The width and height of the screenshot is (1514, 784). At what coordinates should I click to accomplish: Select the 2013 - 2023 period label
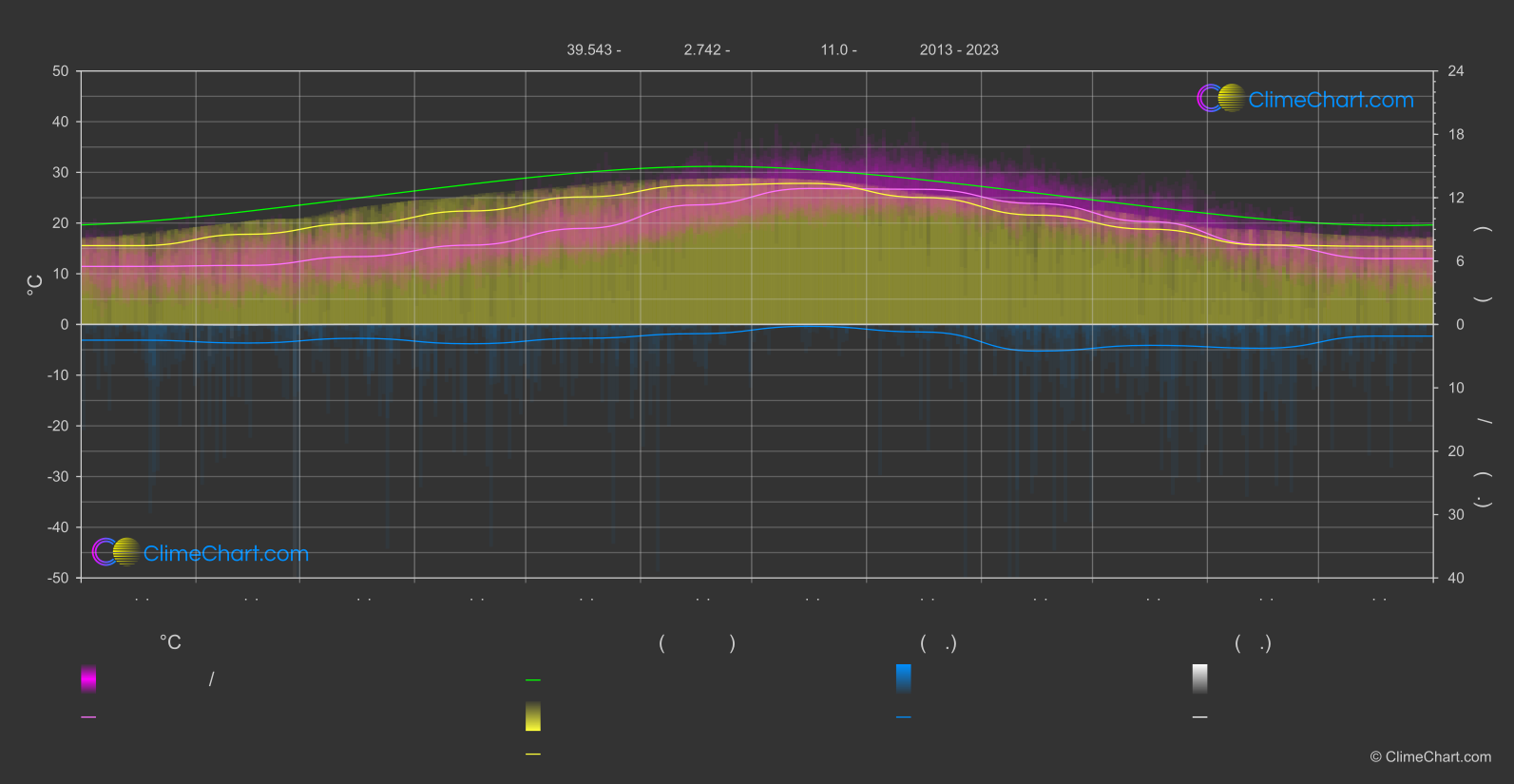(x=959, y=50)
